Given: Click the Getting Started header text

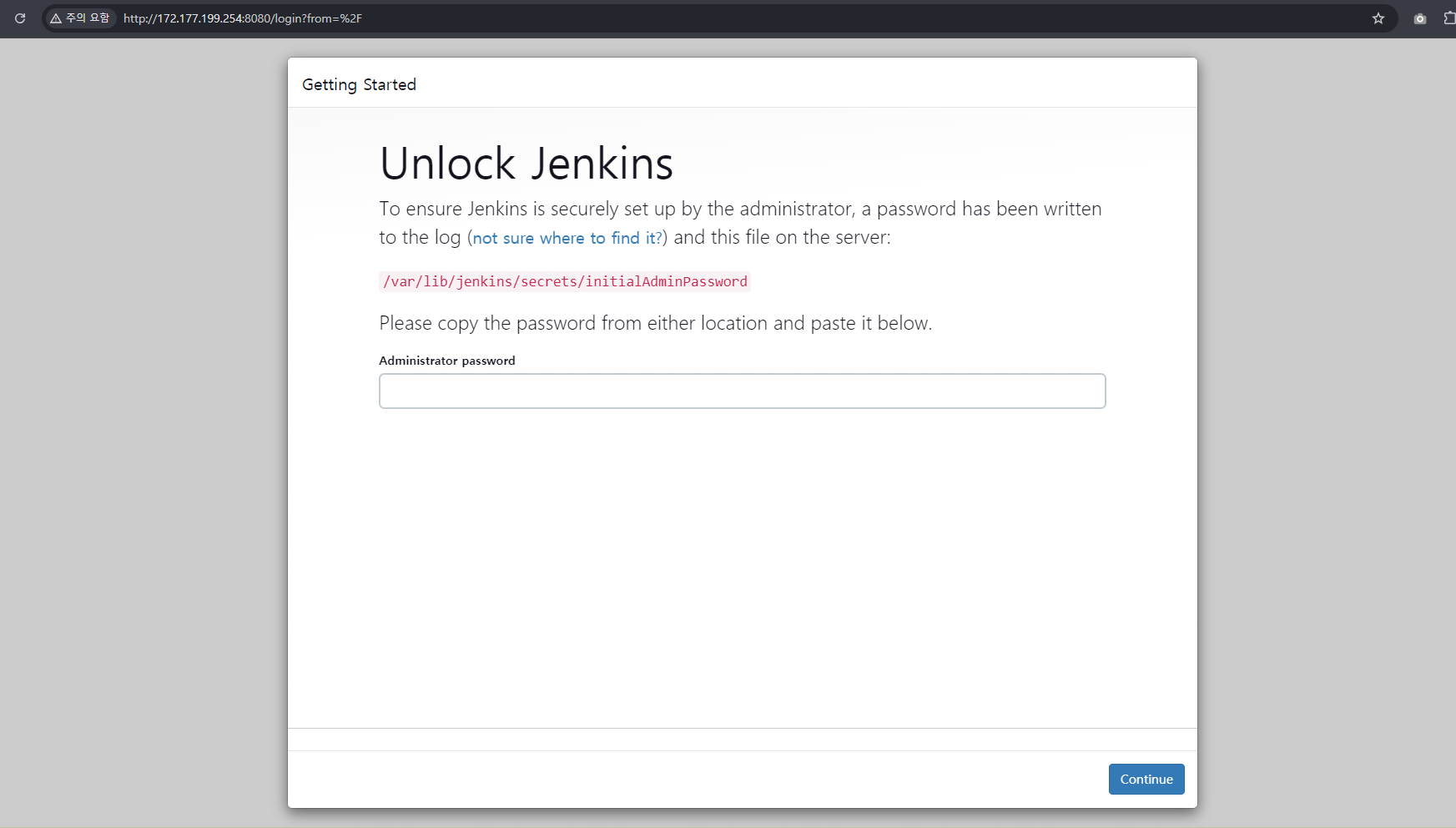Looking at the screenshot, I should (x=359, y=85).
